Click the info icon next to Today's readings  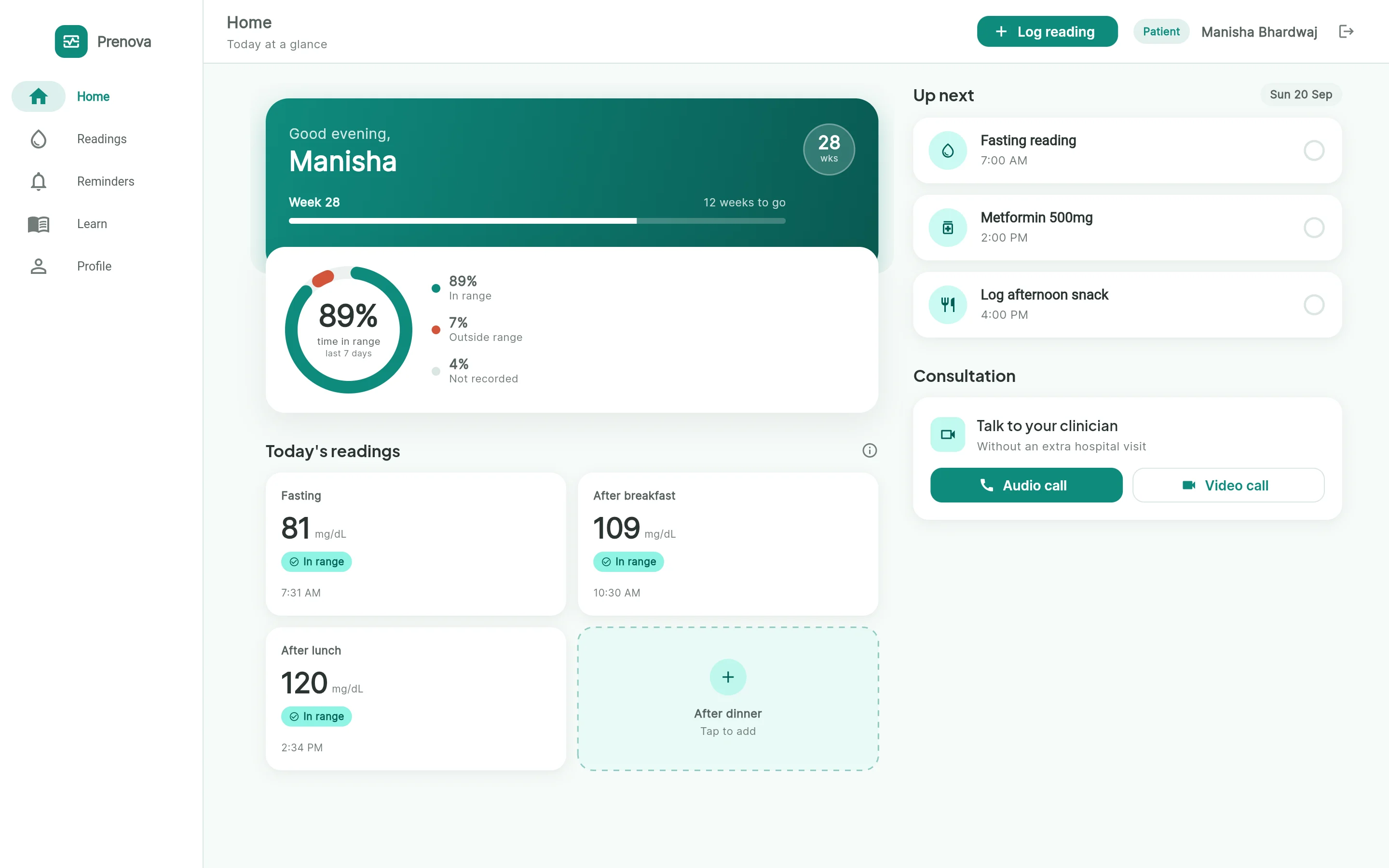pyautogui.click(x=870, y=451)
